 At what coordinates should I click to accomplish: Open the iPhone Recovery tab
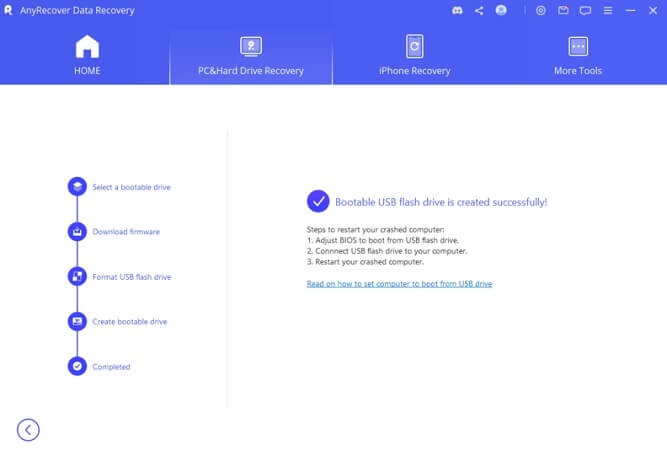coord(414,56)
